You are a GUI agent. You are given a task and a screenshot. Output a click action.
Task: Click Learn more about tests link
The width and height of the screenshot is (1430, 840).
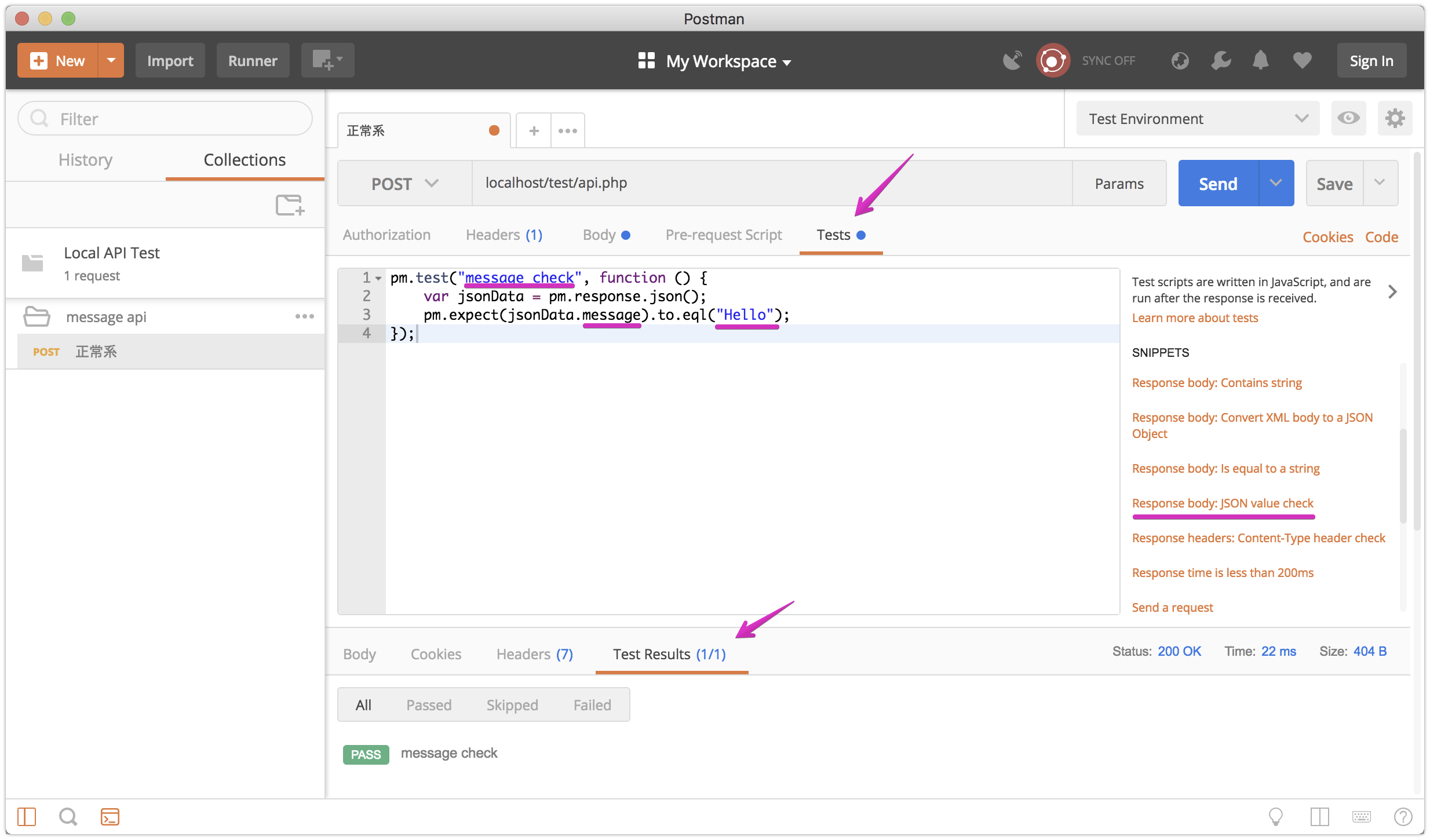point(1195,318)
